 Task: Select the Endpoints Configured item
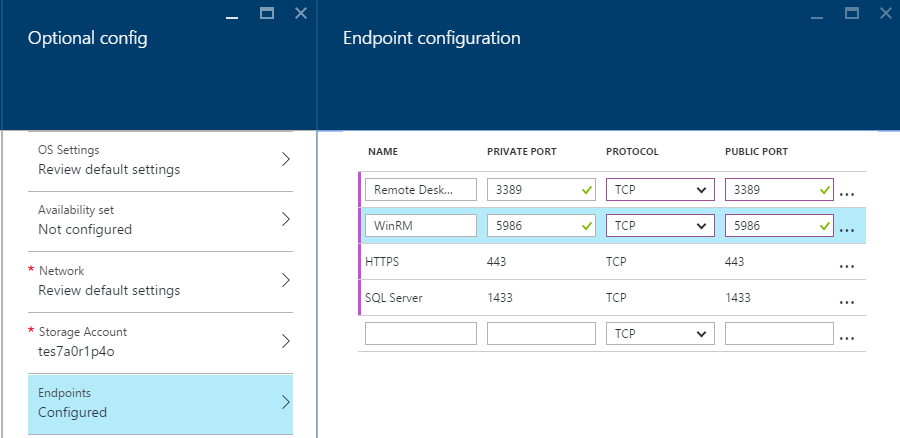(x=160, y=403)
